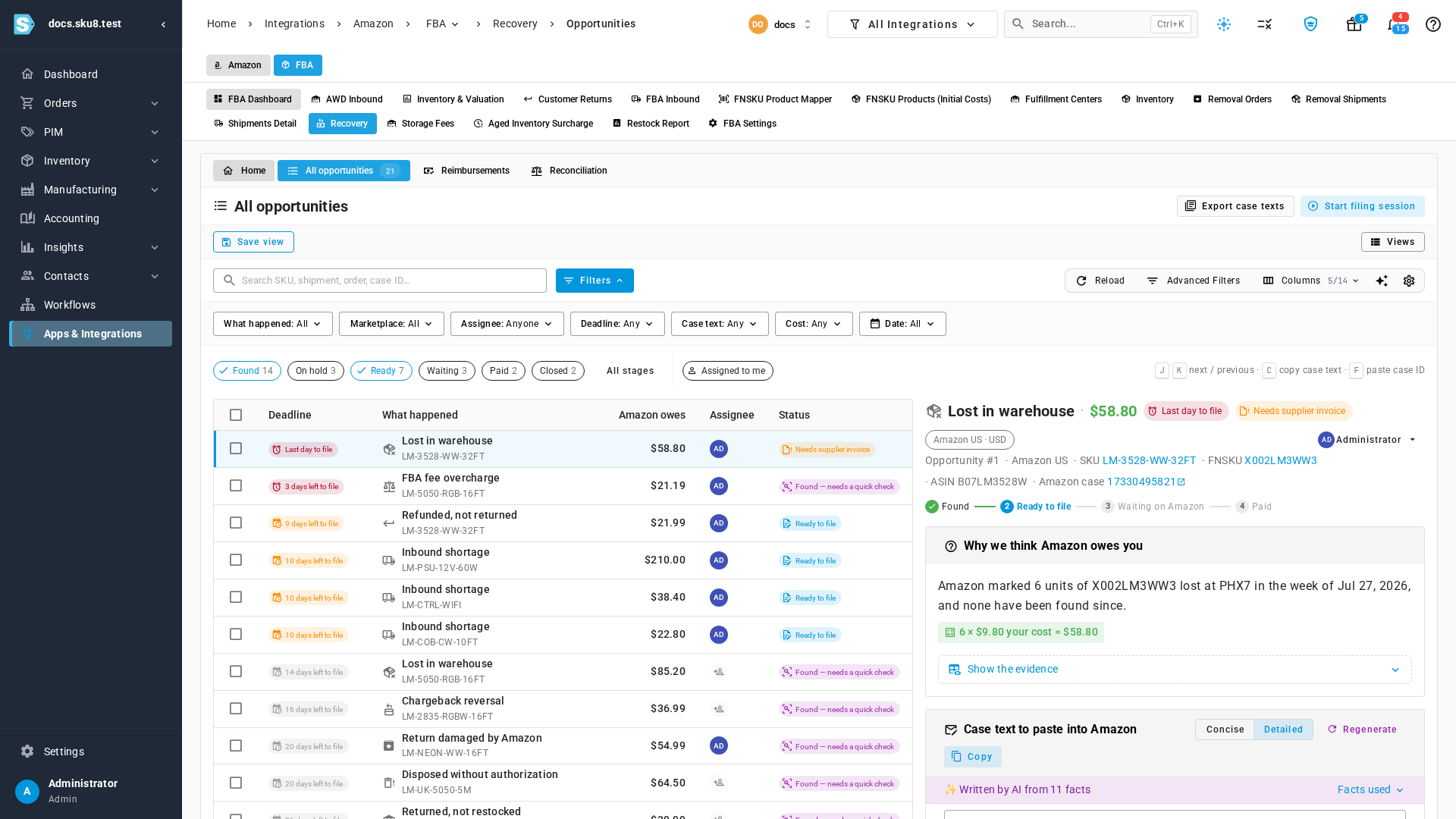Click the shield security icon
The image size is (1456, 819).
coord(1310,24)
